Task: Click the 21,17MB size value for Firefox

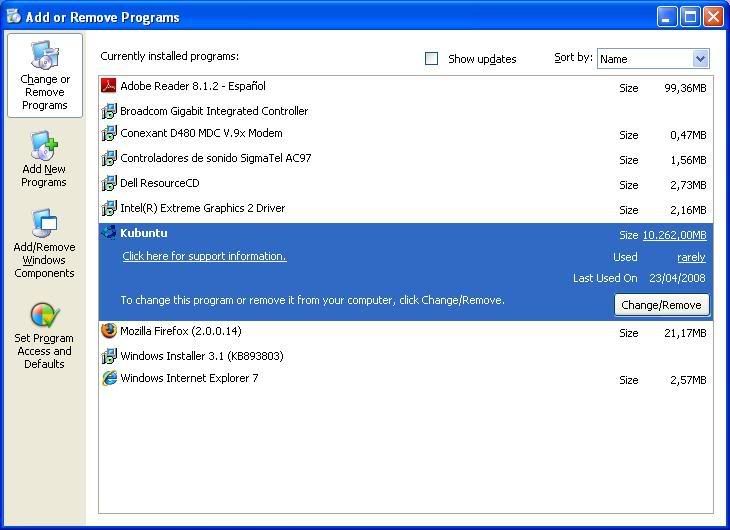Action: click(x=685, y=333)
